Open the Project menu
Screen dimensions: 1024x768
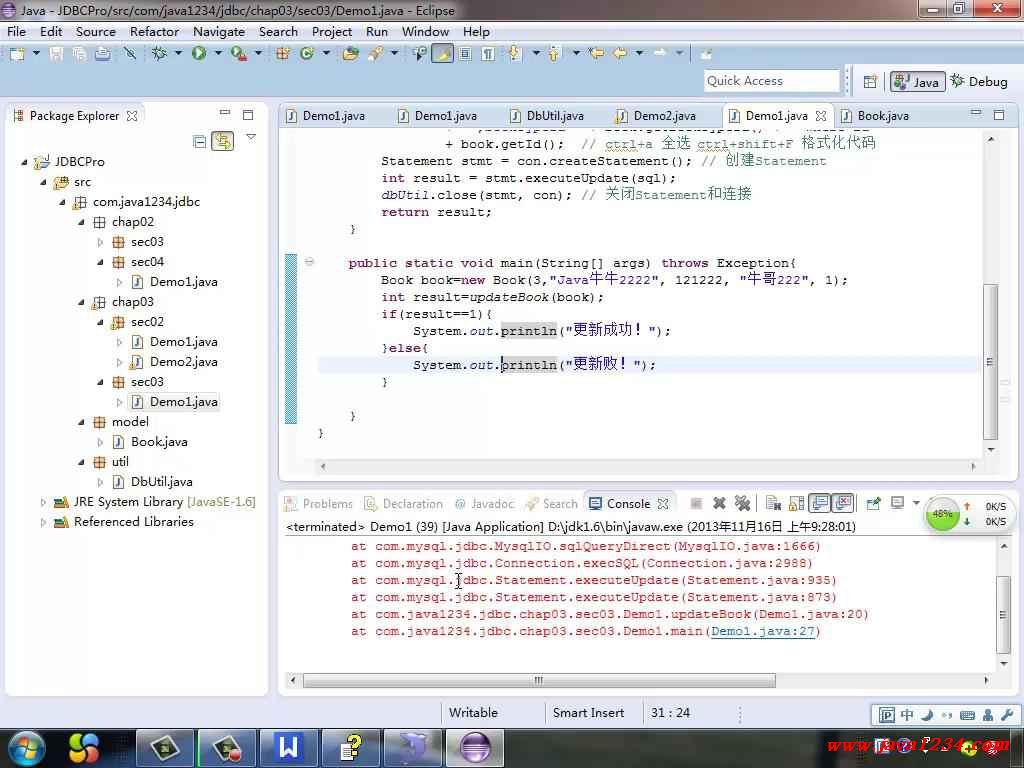pyautogui.click(x=332, y=31)
